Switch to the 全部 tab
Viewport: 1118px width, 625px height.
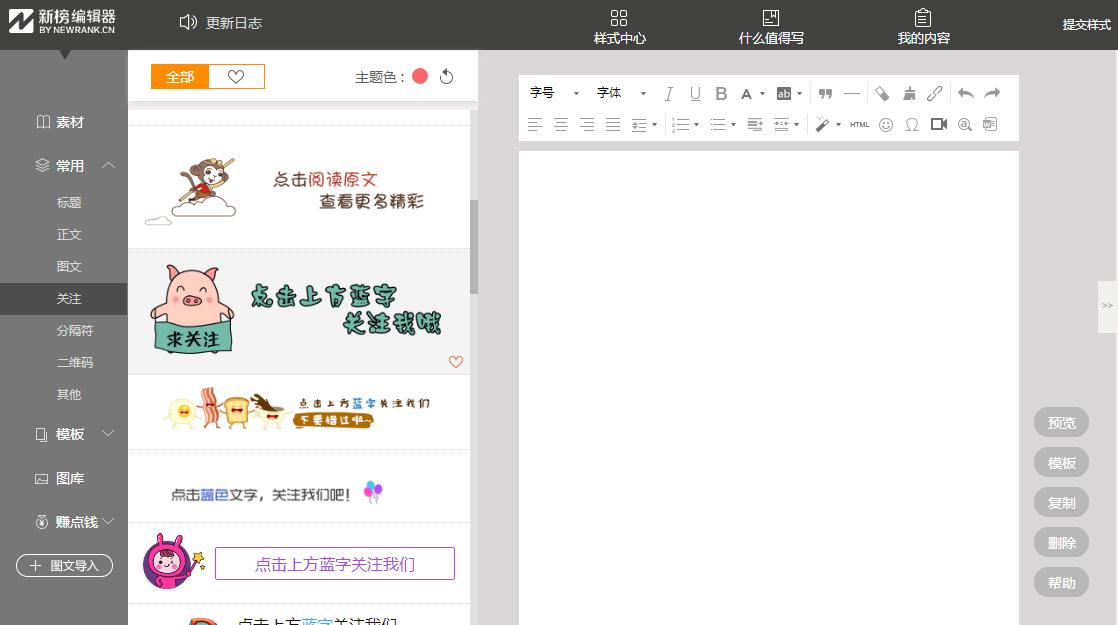click(x=180, y=76)
